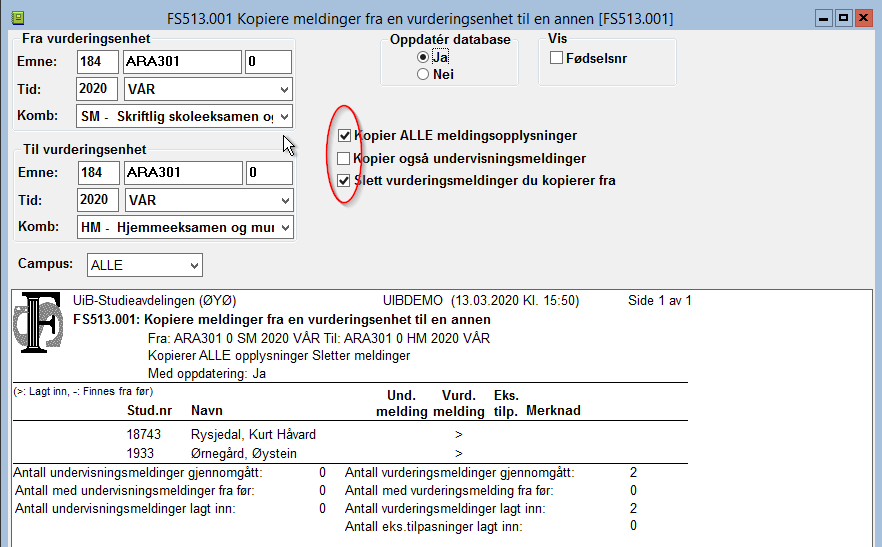Click the FS logo in report header

pyautogui.click(x=40, y=322)
